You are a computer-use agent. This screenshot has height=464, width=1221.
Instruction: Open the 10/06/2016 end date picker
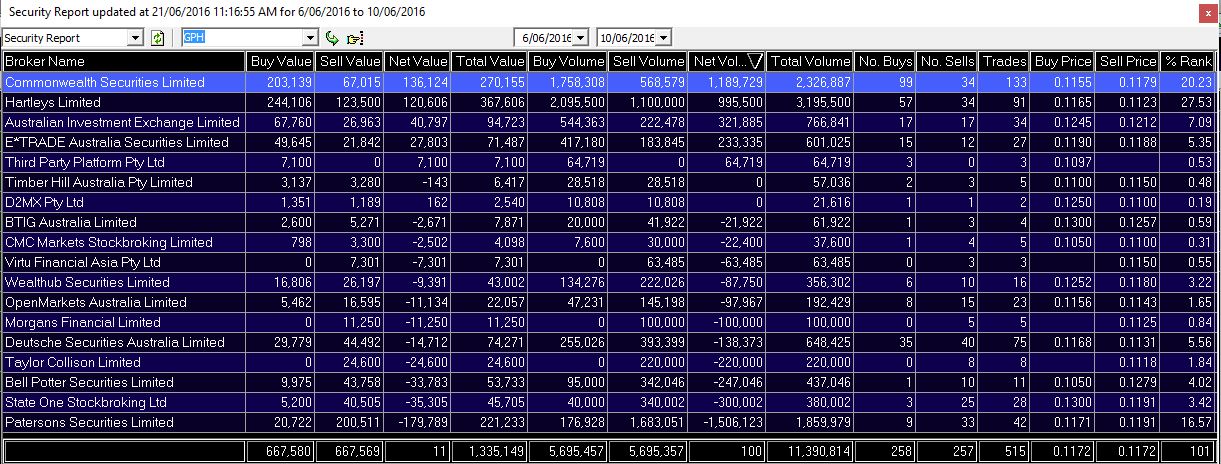(664, 38)
